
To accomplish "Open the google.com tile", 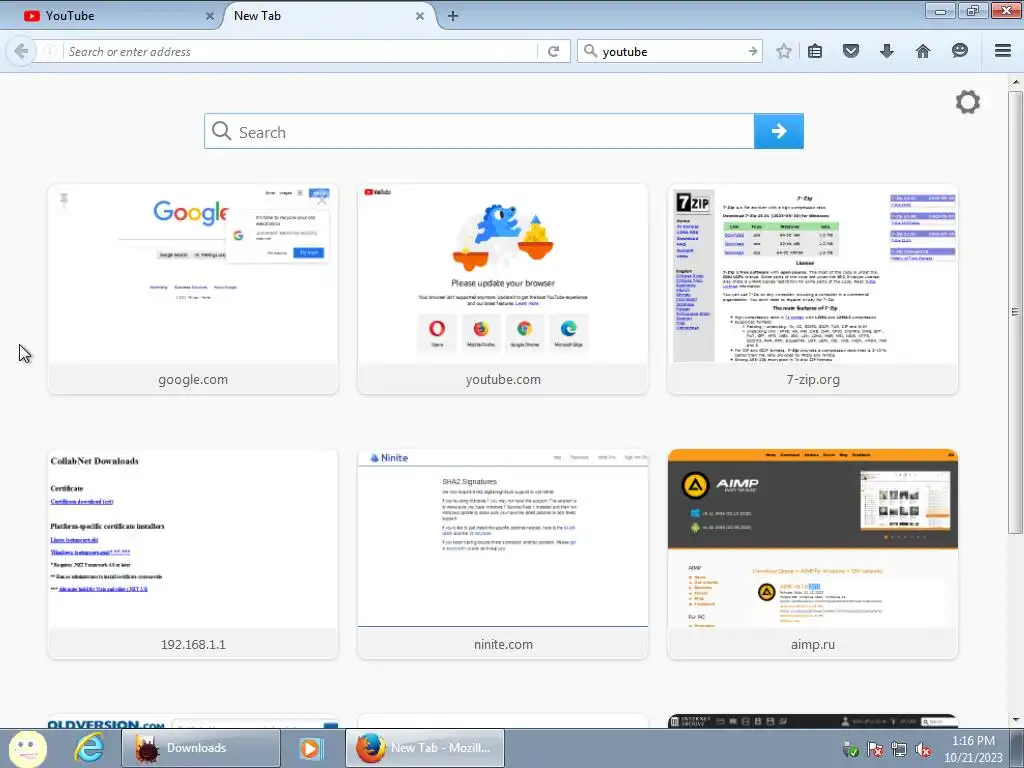I will 193,289.
